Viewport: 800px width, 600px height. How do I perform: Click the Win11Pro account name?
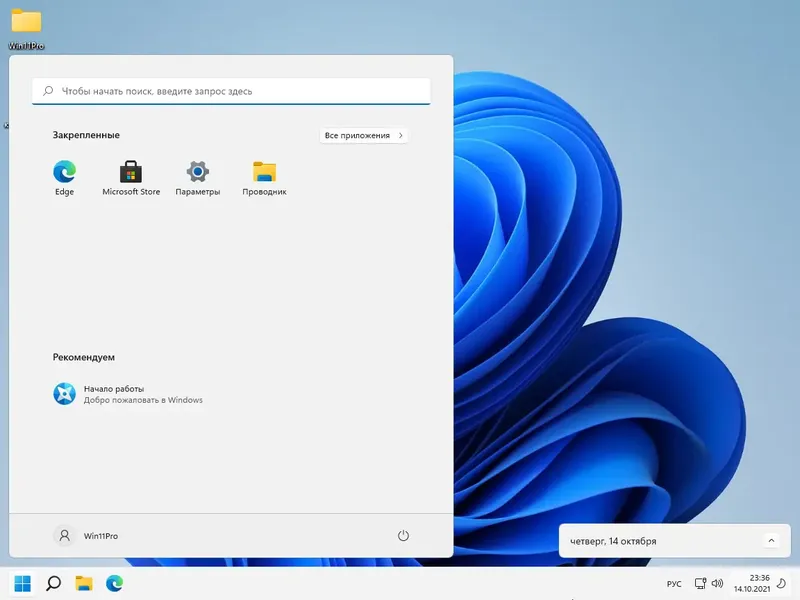90,536
